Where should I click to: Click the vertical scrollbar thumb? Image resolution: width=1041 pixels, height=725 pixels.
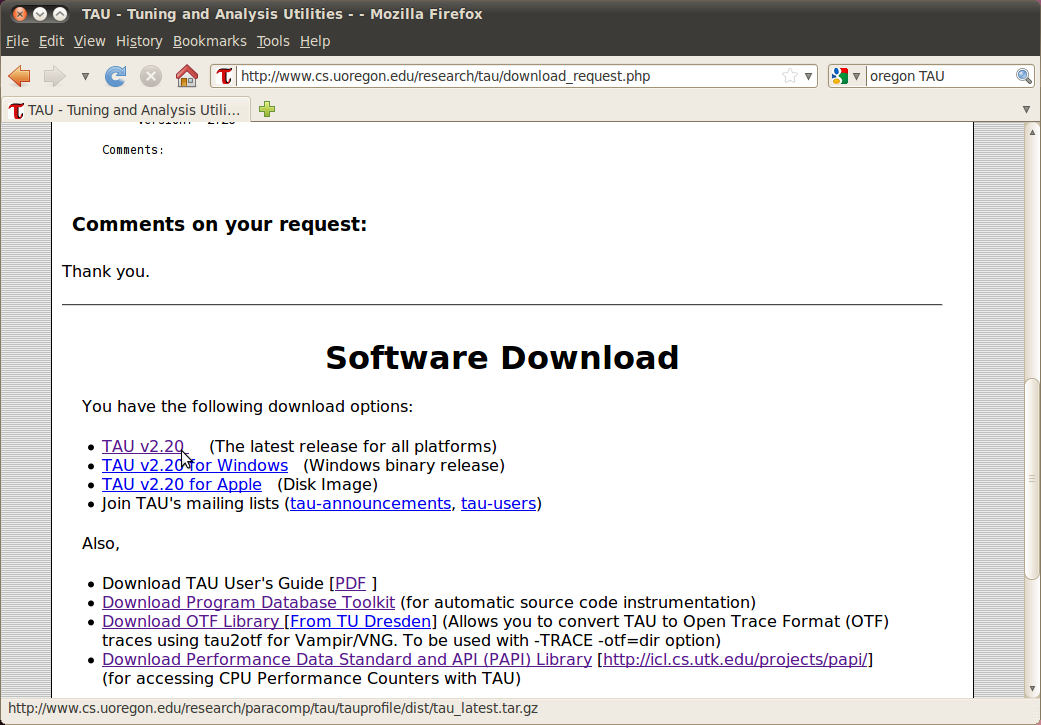[x=1032, y=478]
